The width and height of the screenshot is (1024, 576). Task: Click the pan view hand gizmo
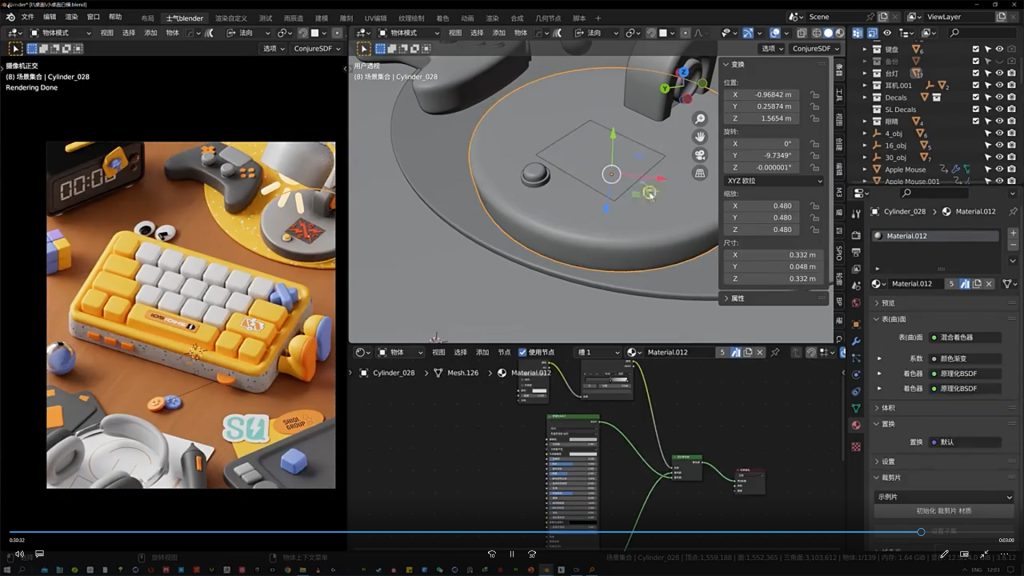point(700,136)
